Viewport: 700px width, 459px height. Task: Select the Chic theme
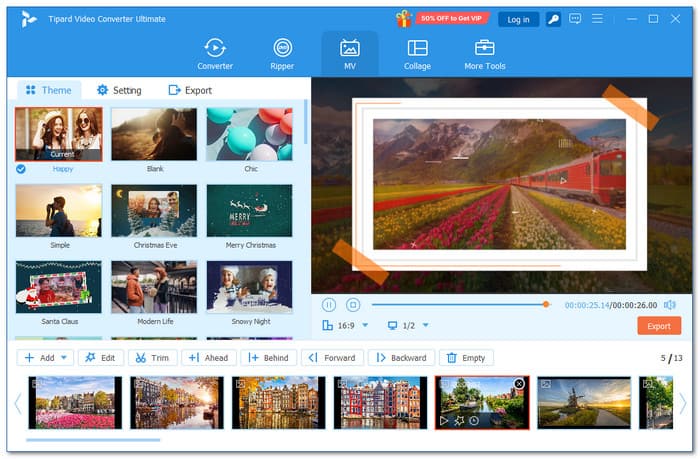pos(250,134)
